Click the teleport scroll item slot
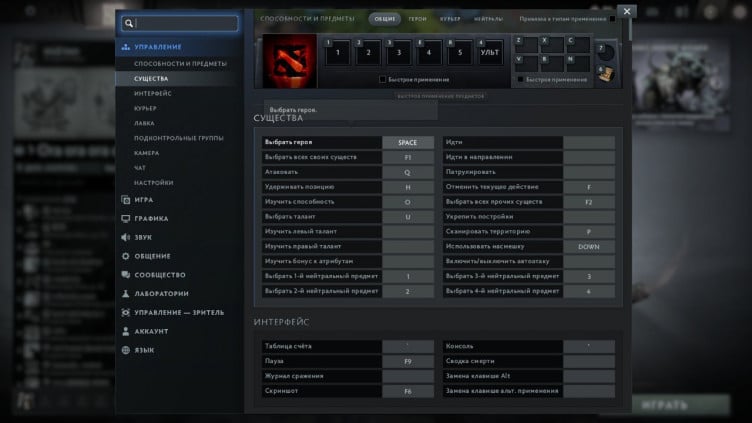Image resolution: width=752 pixels, height=423 pixels. tap(606, 73)
